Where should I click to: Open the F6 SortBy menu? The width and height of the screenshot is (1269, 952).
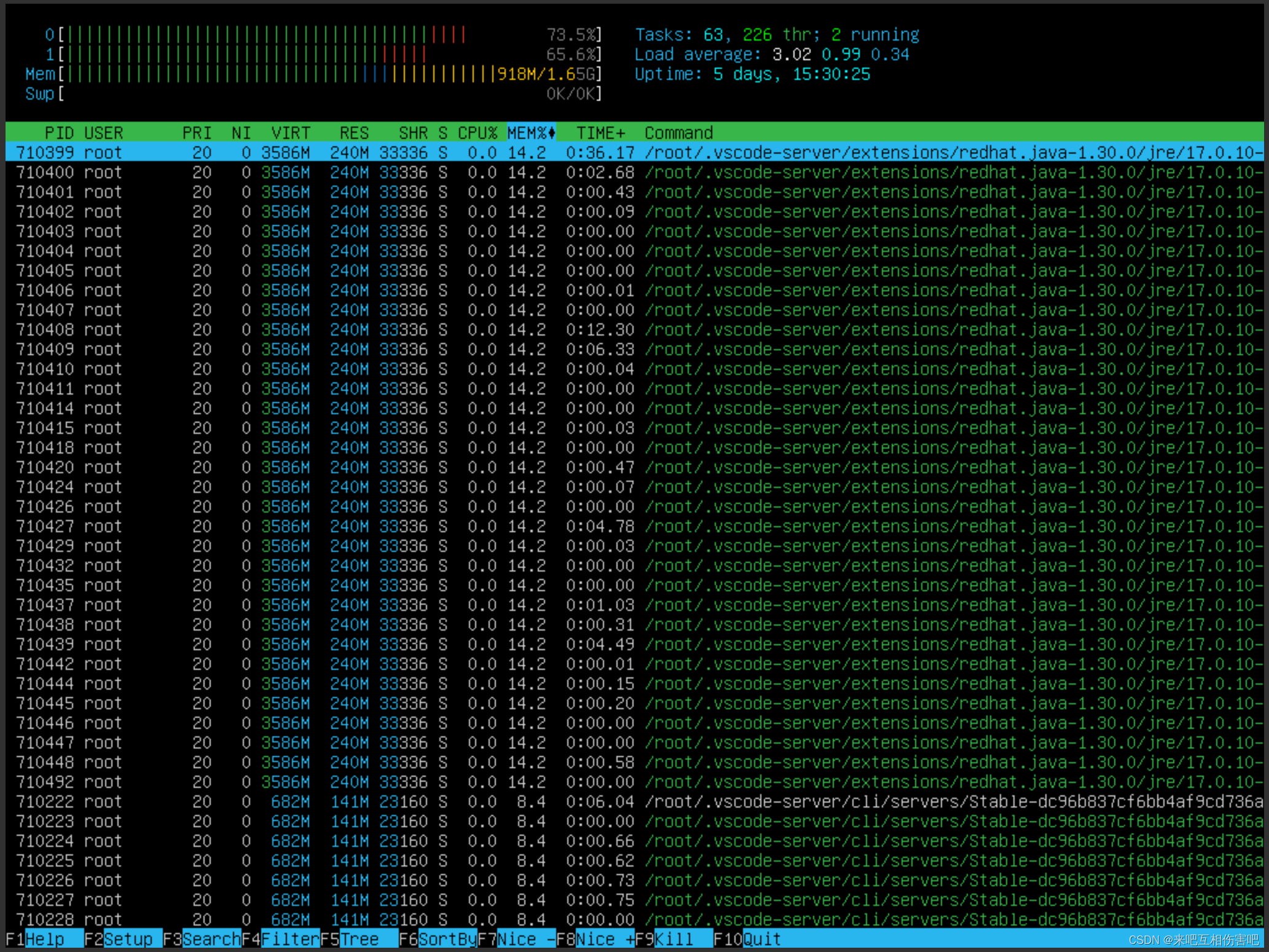[x=447, y=939]
